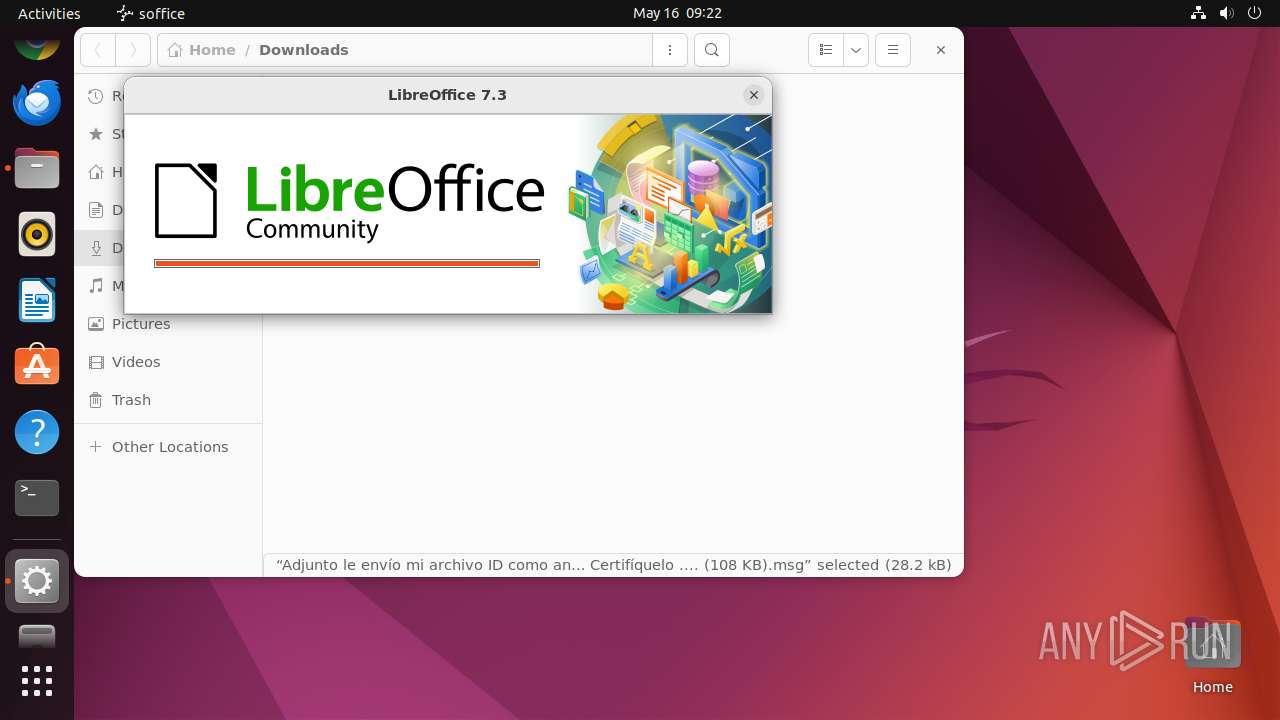The height and width of the screenshot is (720, 1280).
Task: Open the removable drive icon in dock
Action: [x=37, y=637]
